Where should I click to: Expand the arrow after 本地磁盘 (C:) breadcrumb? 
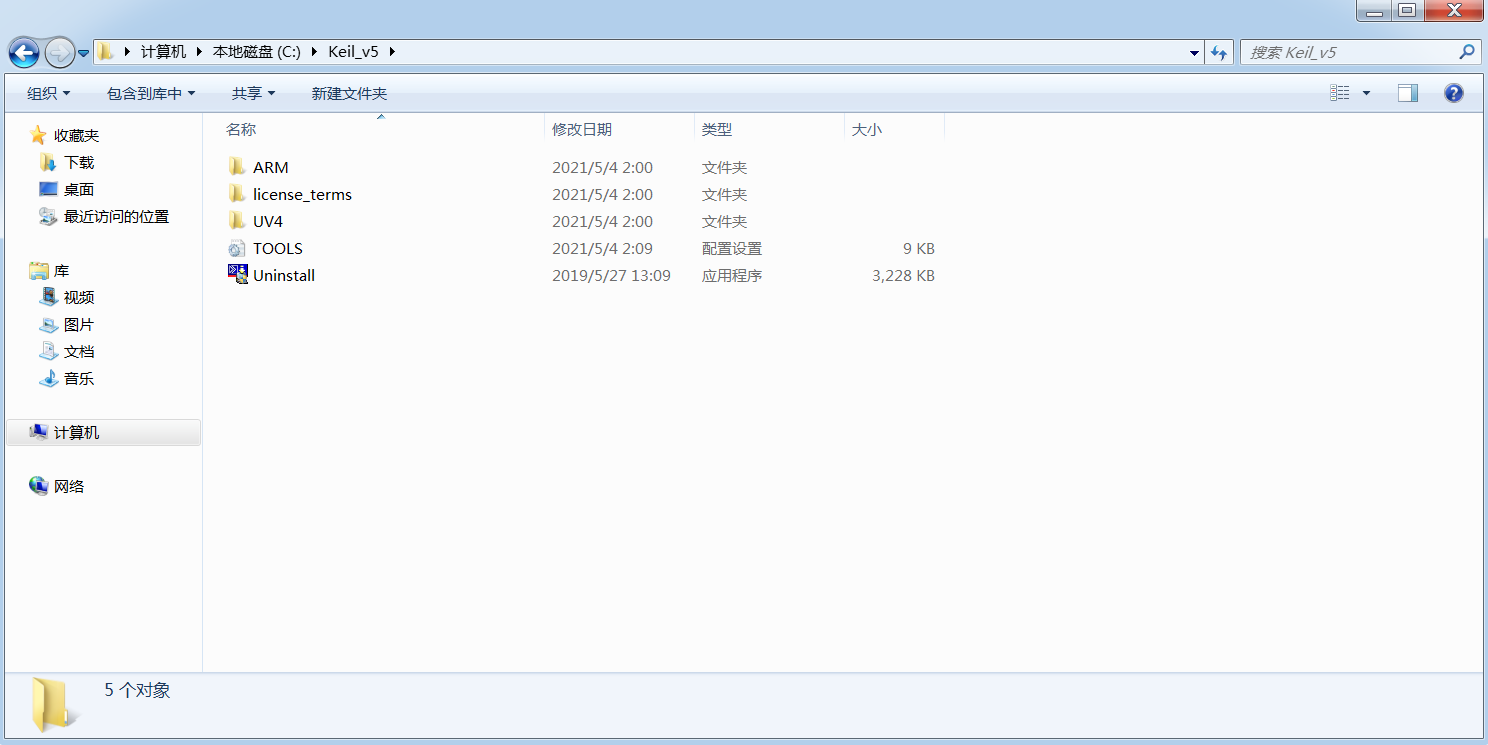click(x=314, y=52)
